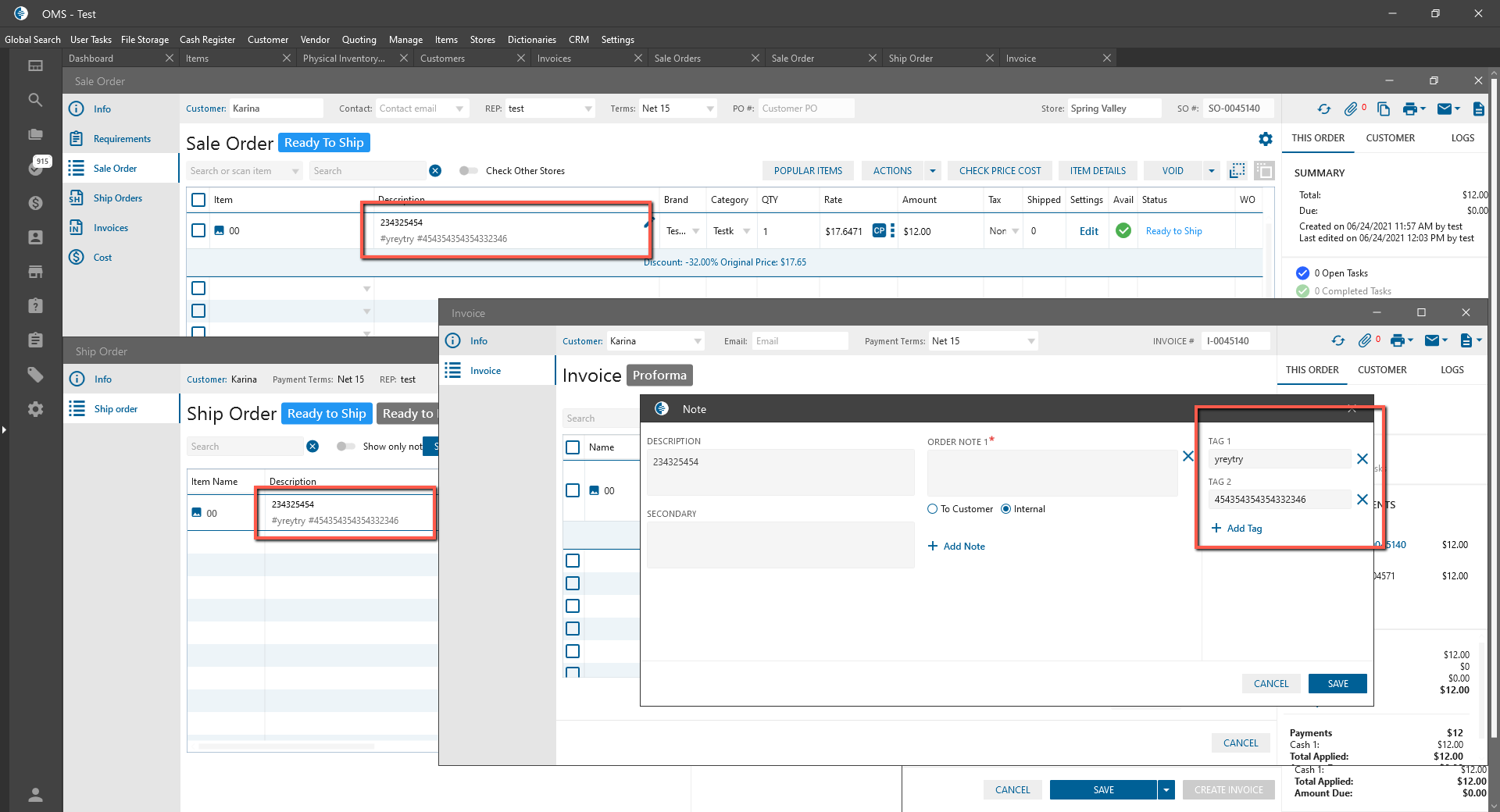The width and height of the screenshot is (1500, 812).
Task: Remove Tag 1 yreytry with its X icon
Action: pos(1362,459)
